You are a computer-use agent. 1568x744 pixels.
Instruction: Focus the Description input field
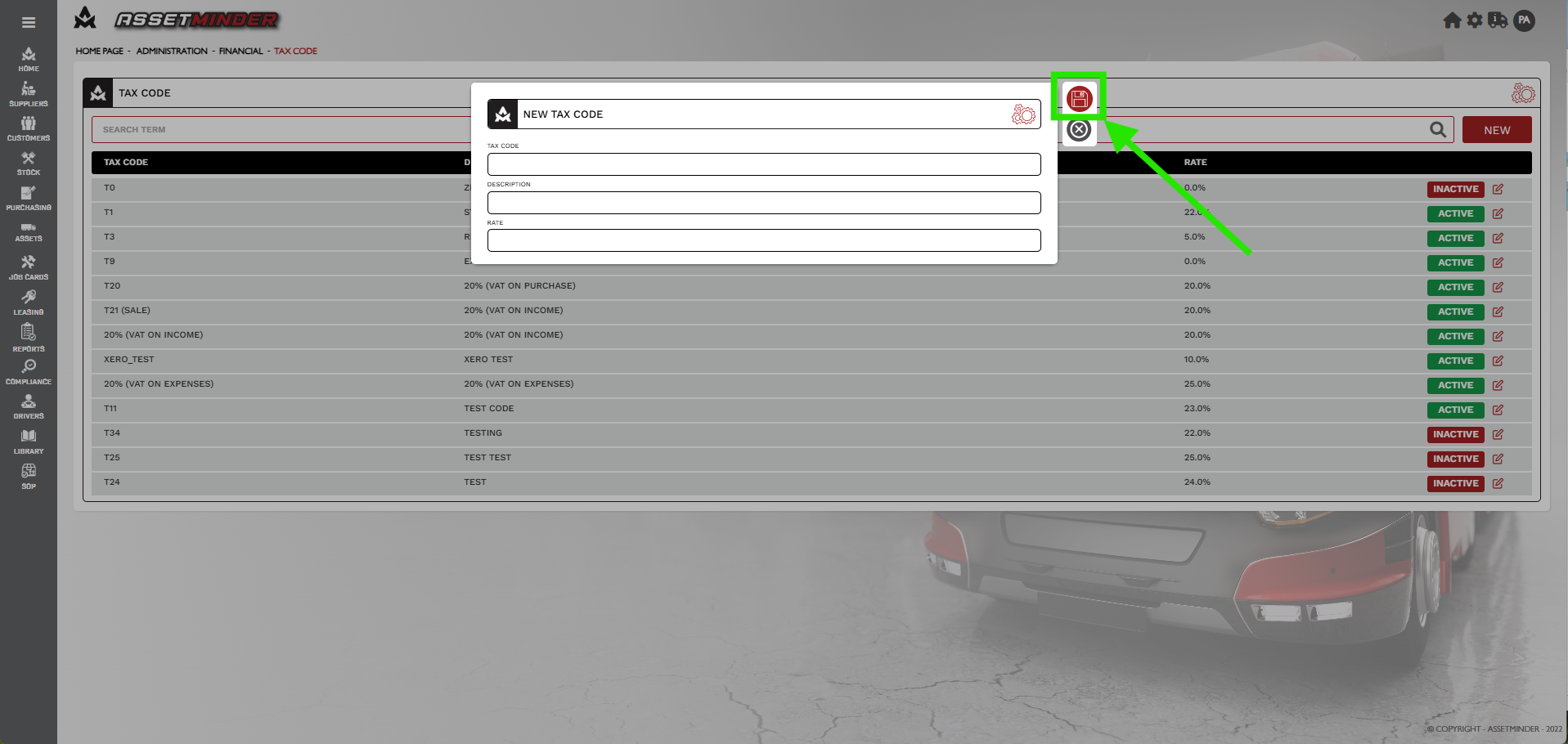click(763, 203)
